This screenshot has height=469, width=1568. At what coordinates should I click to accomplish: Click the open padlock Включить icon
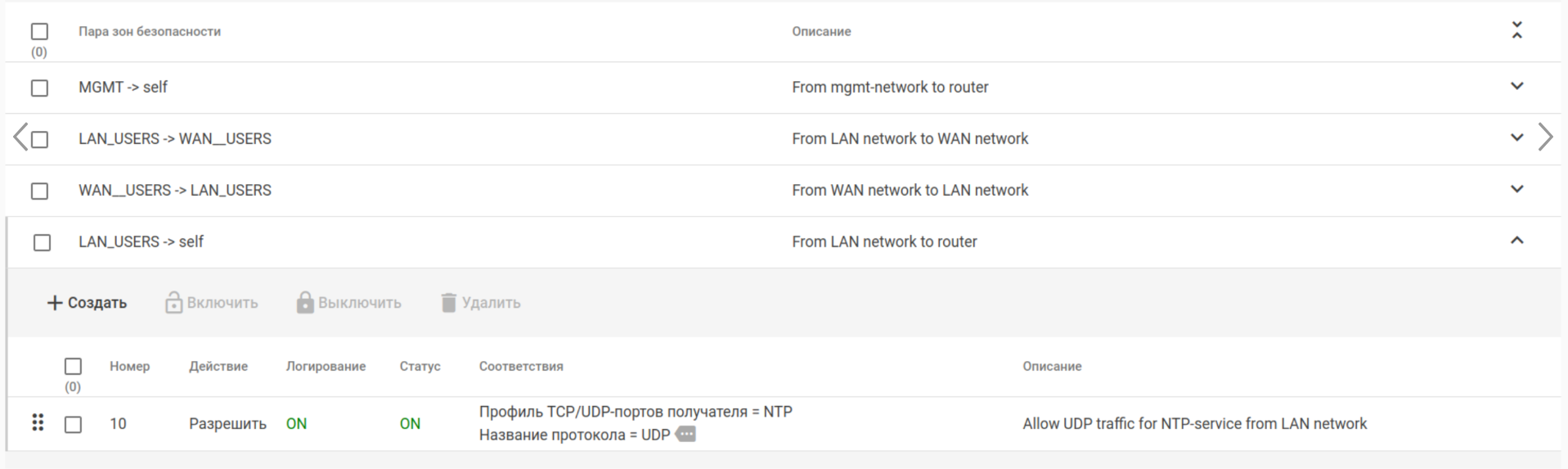[173, 303]
